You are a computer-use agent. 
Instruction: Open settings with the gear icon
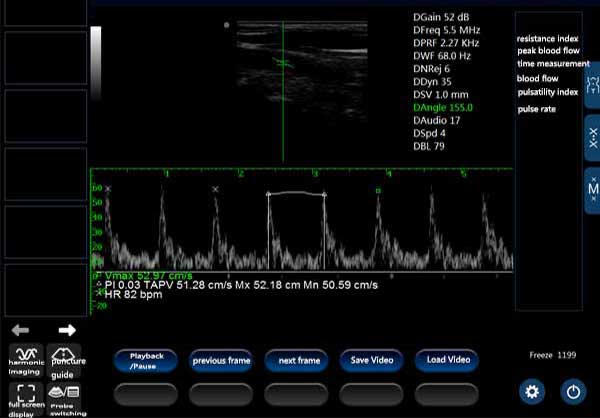click(x=531, y=391)
